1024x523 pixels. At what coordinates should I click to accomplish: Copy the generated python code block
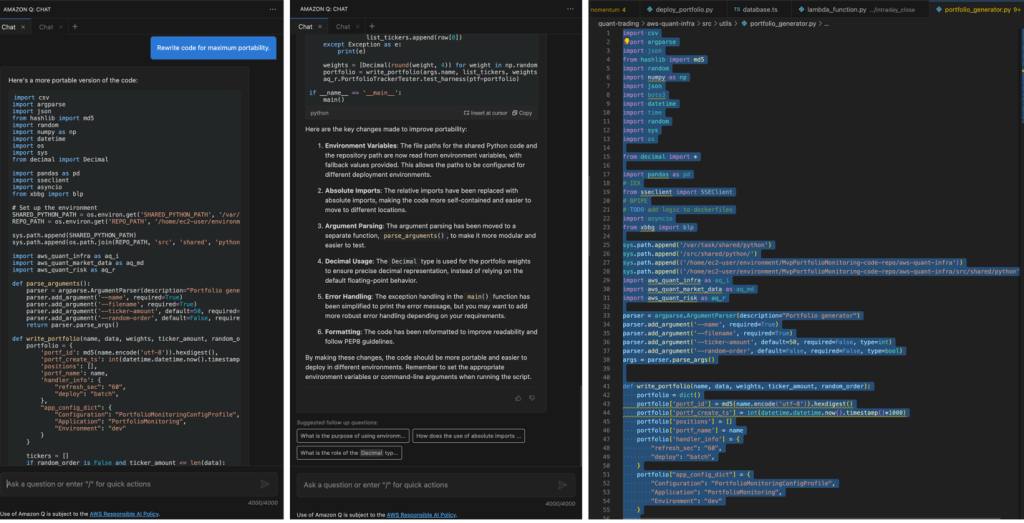(x=521, y=113)
